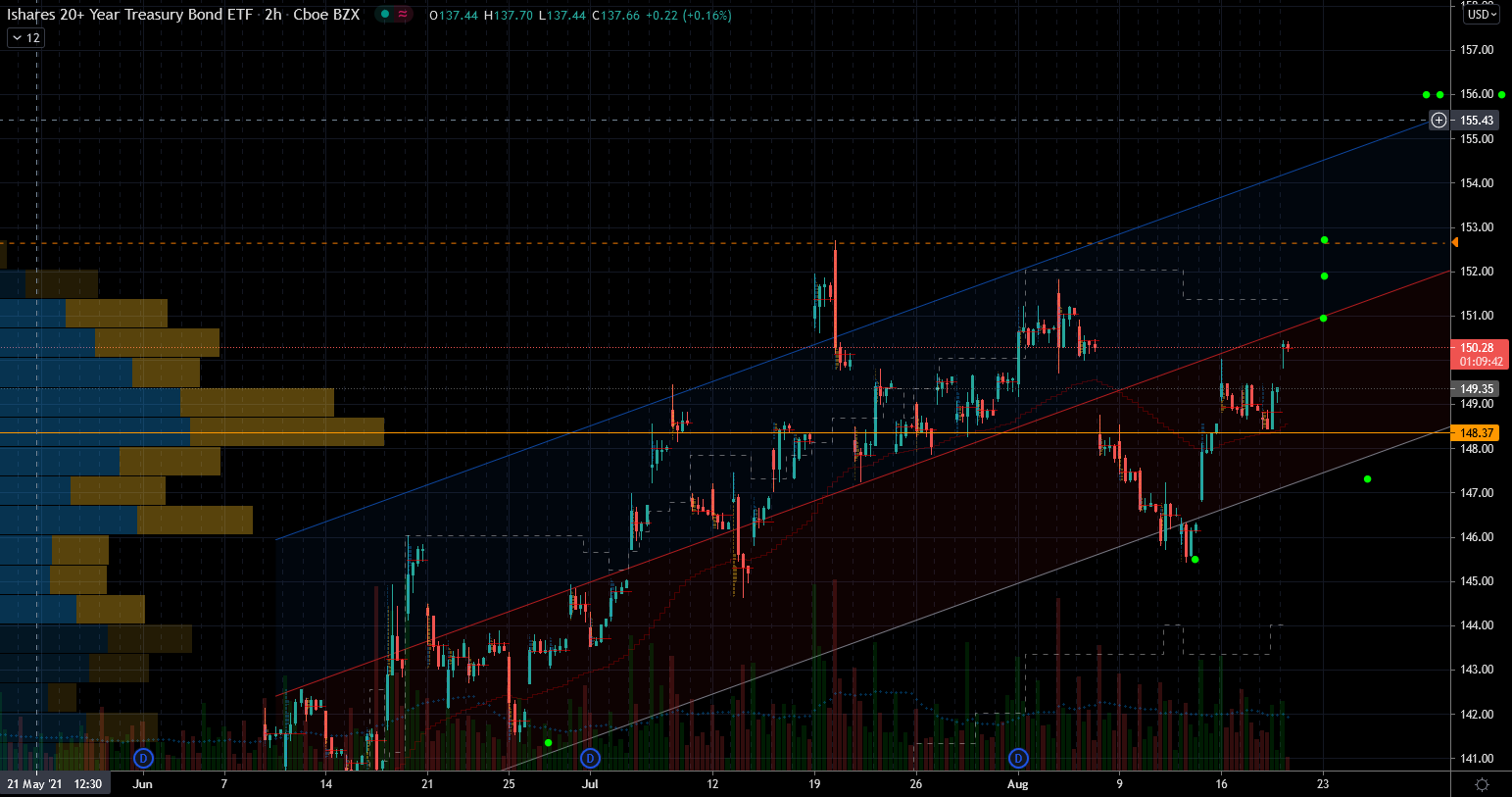
Task: Click the gray 149.35 price label
Action: click(1477, 389)
